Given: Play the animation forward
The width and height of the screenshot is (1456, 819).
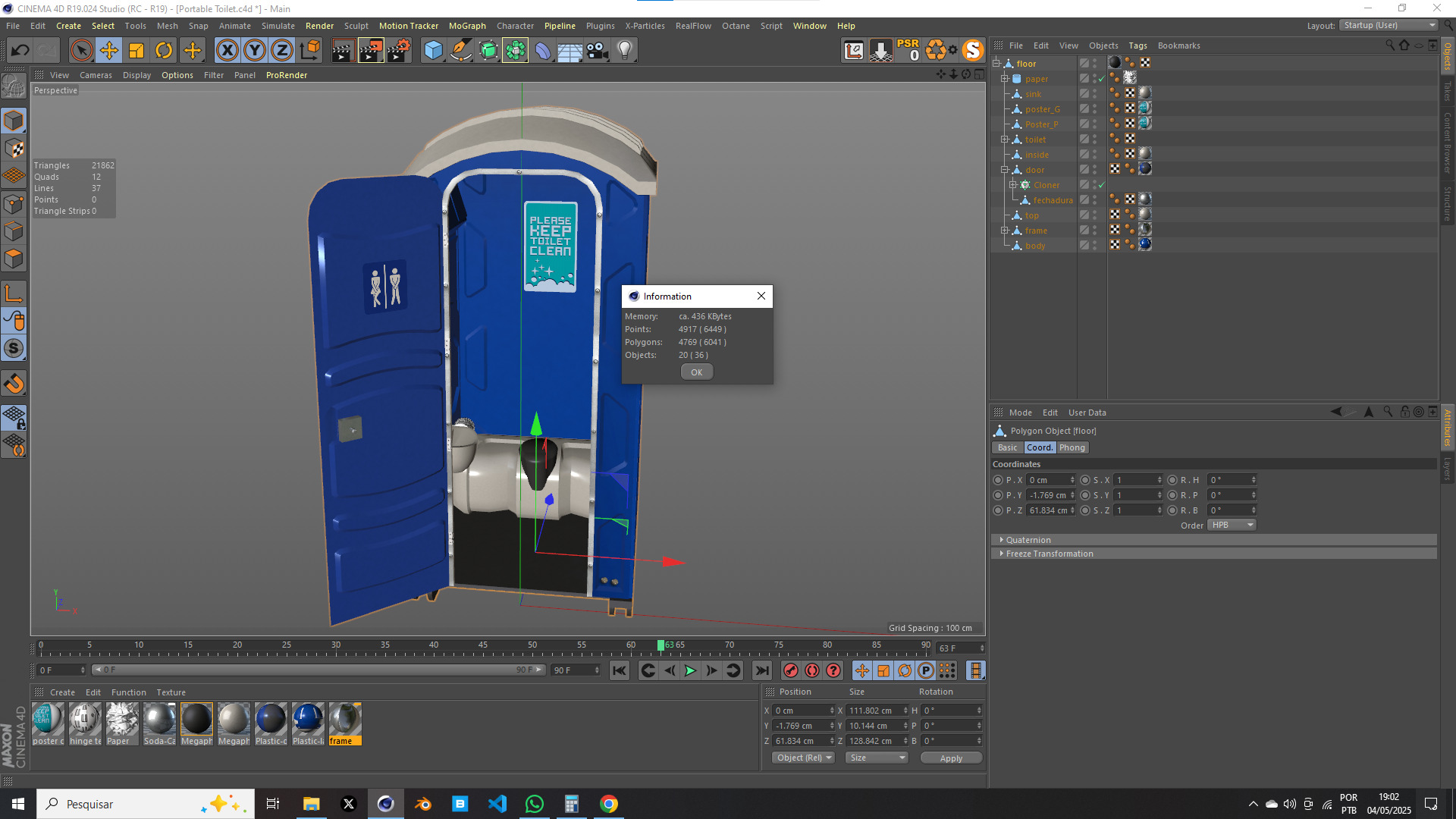Looking at the screenshot, I should point(690,670).
